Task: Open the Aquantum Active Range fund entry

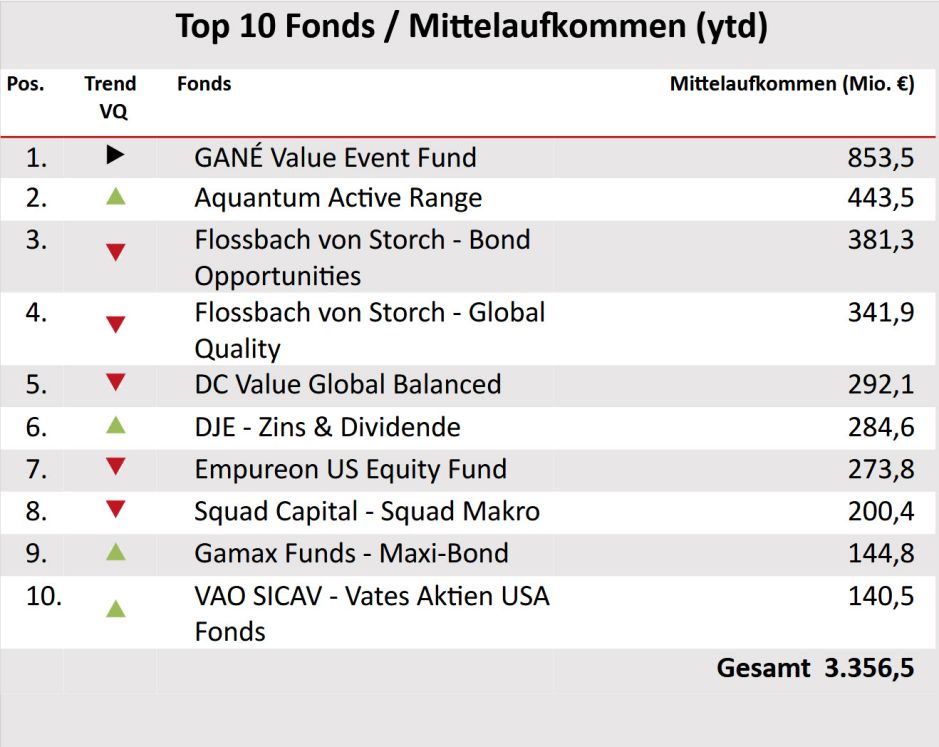Action: 338,198
